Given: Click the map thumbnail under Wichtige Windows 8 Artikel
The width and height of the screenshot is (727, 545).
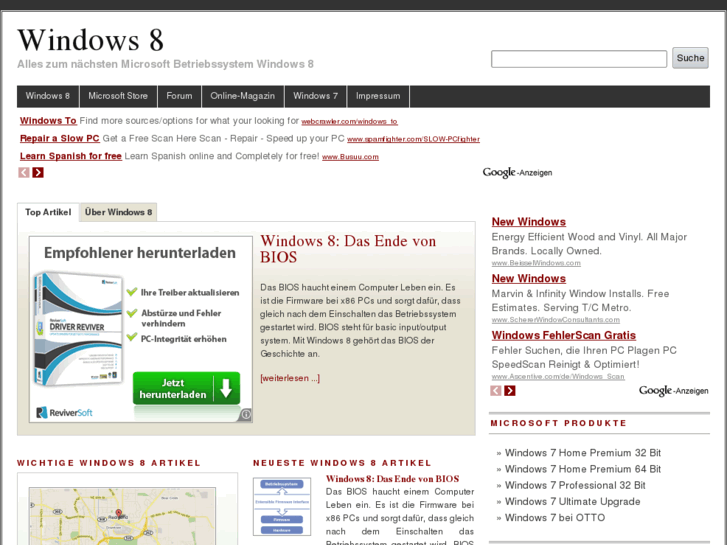Looking at the screenshot, I should click(x=122, y=516).
